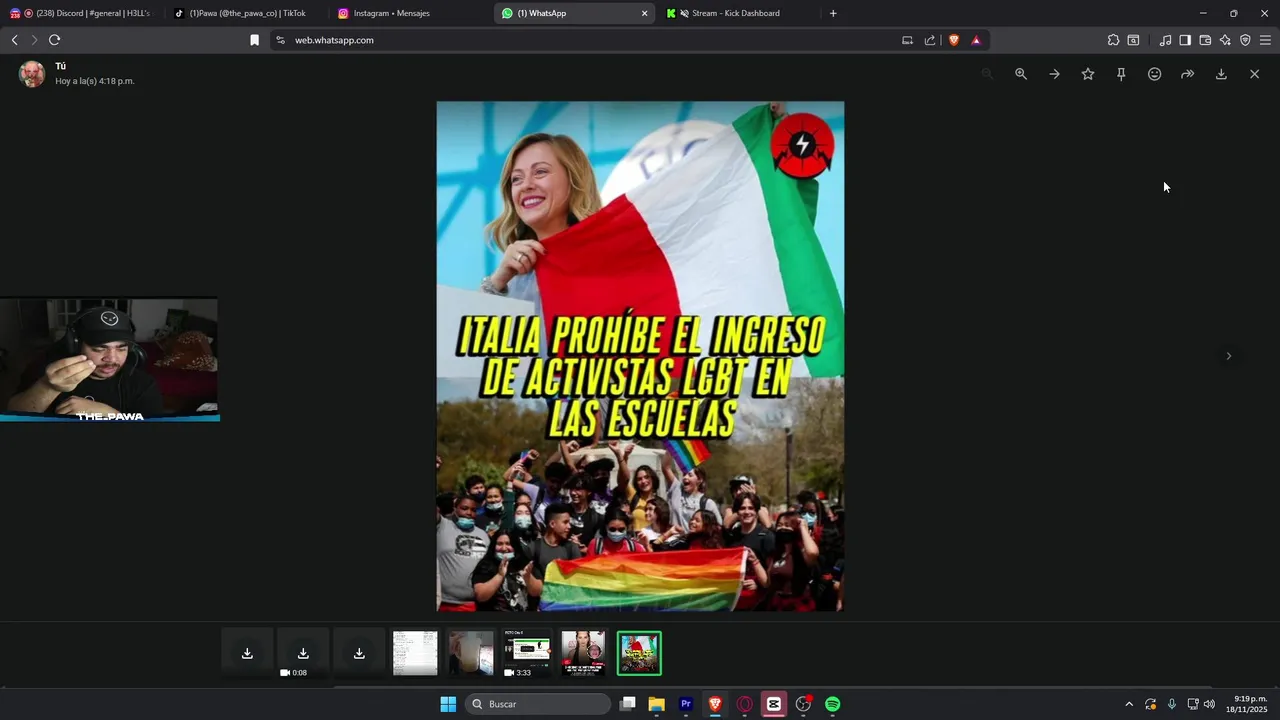The width and height of the screenshot is (1280, 720).
Task: React with the emoji smiley icon
Action: point(1154,74)
